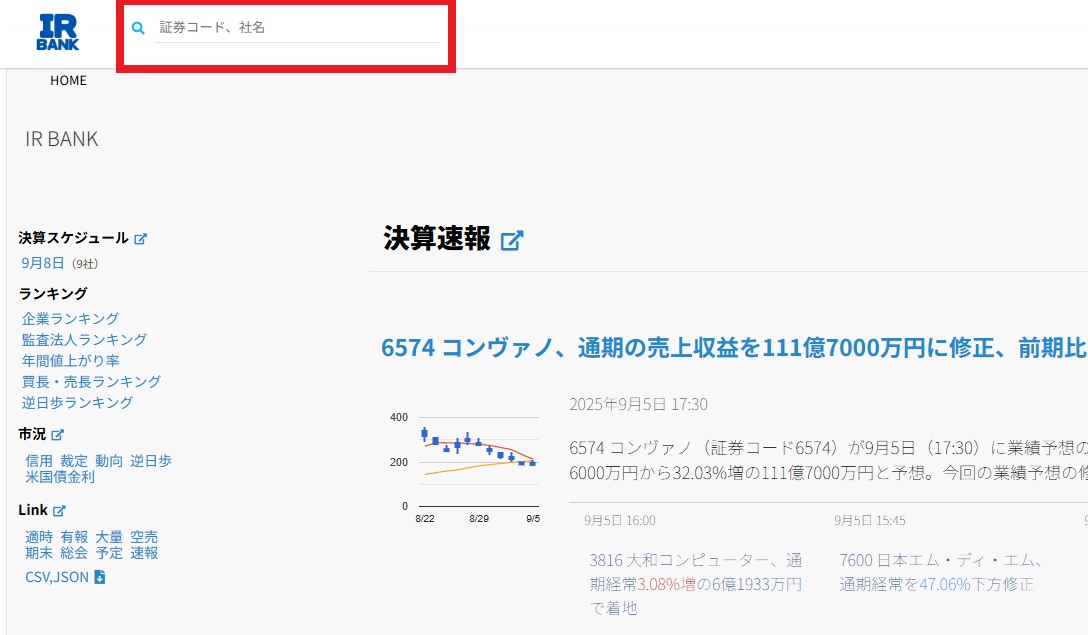Open external link icon beside 市況
This screenshot has height=635, width=1088.
coord(58,435)
